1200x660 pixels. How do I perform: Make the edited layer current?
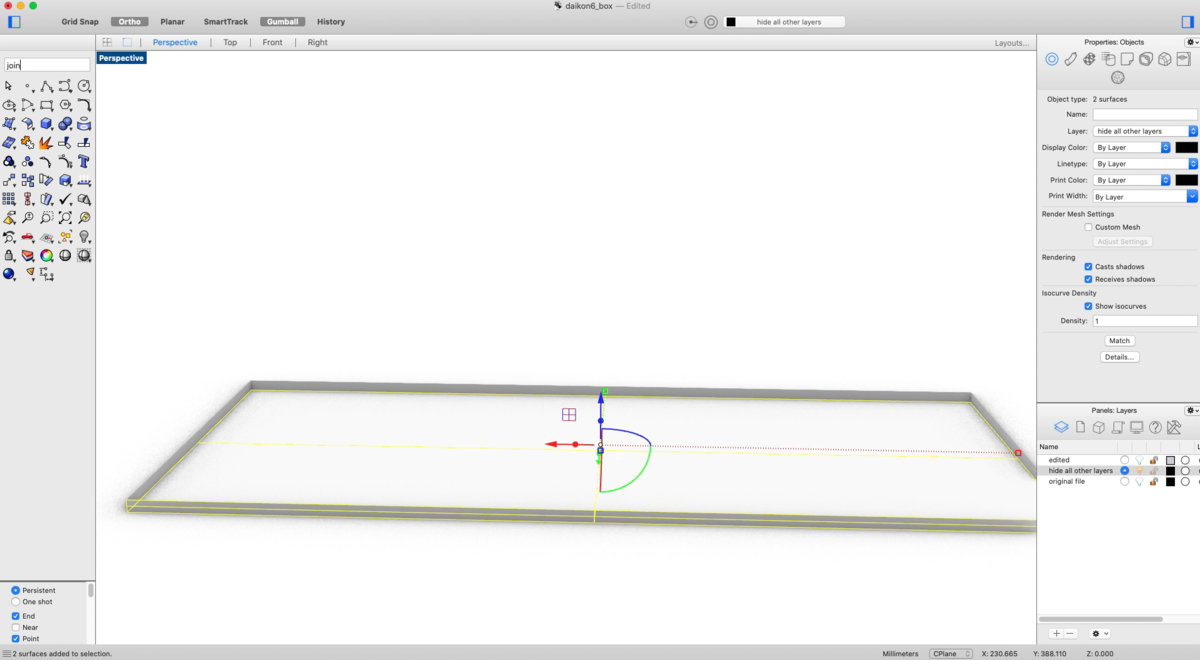pos(1124,460)
